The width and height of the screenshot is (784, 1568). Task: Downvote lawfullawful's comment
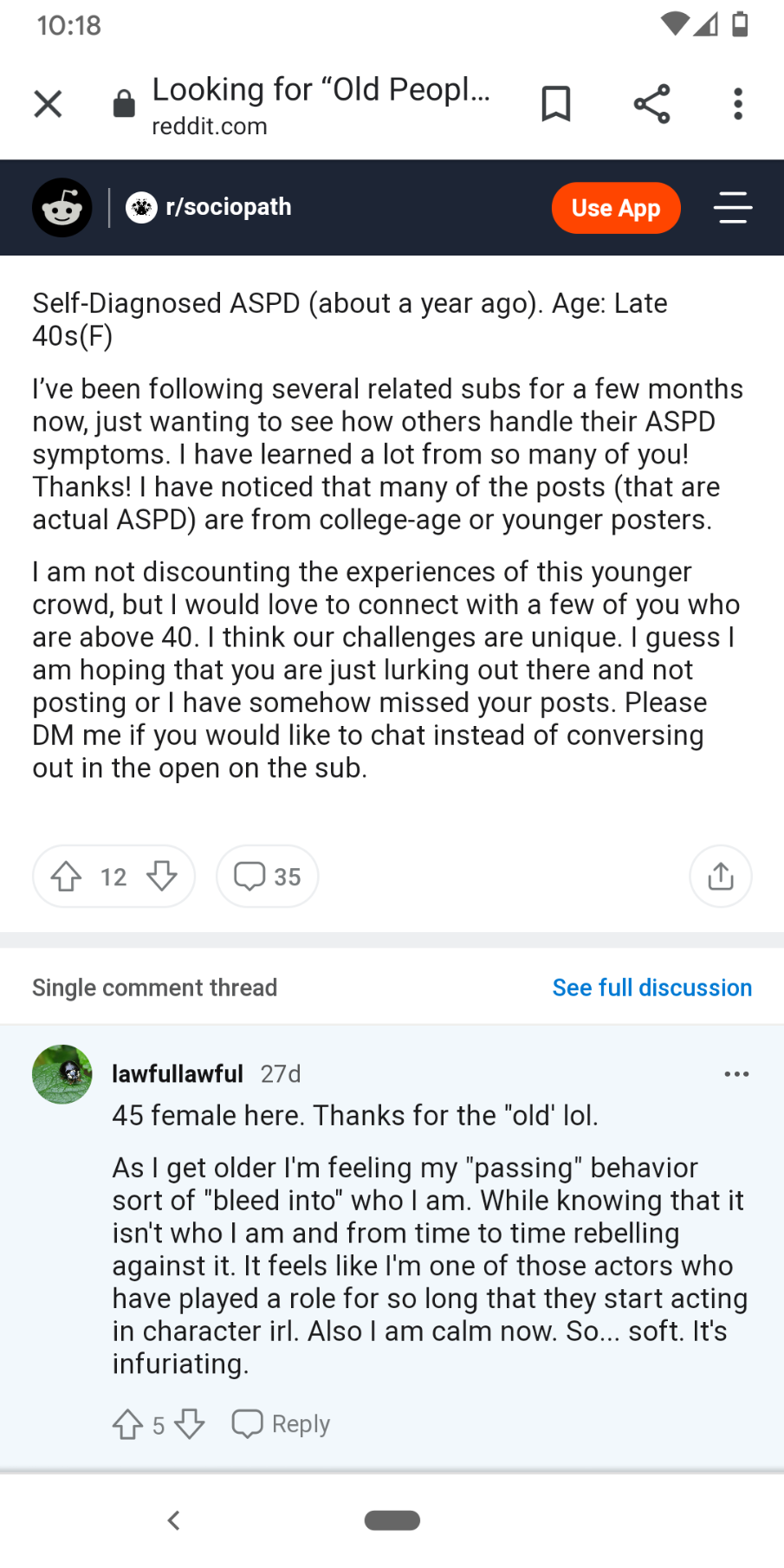(190, 1424)
